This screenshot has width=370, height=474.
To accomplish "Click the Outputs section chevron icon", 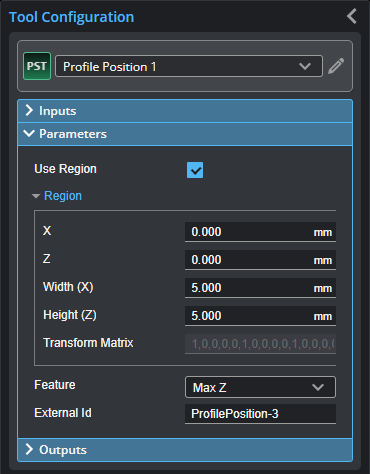I will point(29,449).
